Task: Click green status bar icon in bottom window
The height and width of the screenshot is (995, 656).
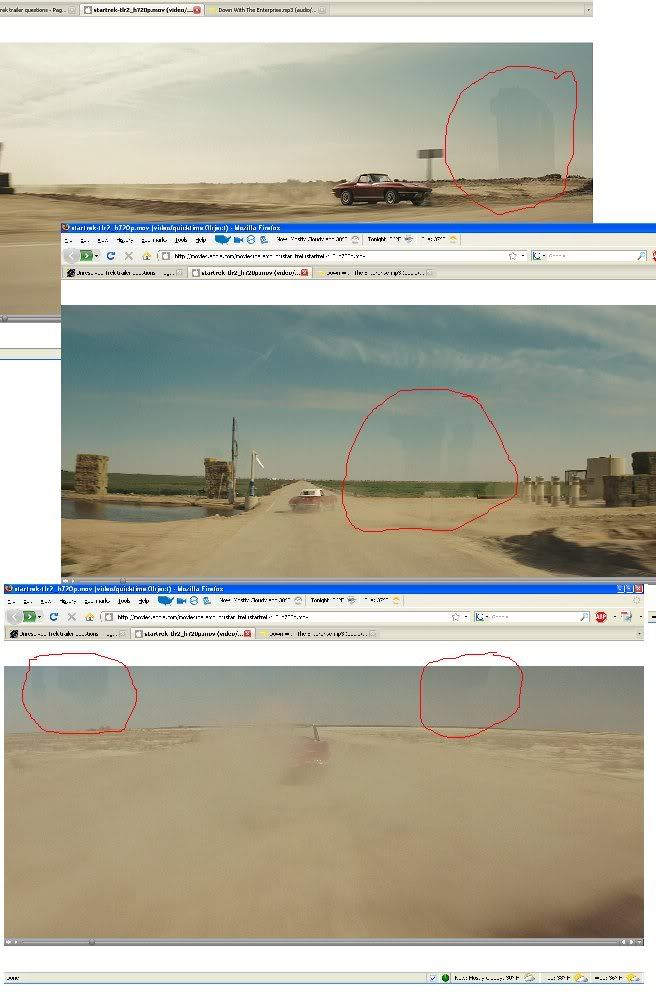Action: point(445,978)
